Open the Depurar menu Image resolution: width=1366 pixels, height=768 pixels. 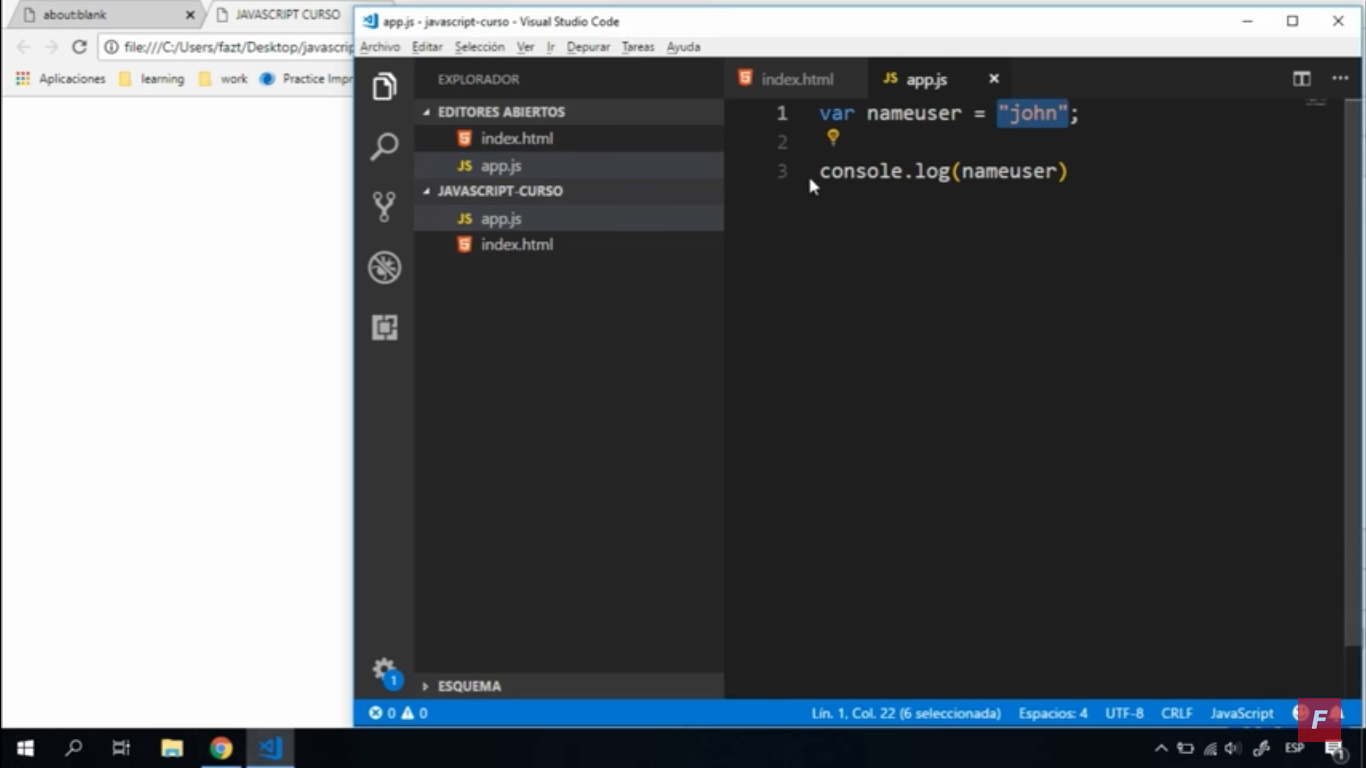pos(588,47)
